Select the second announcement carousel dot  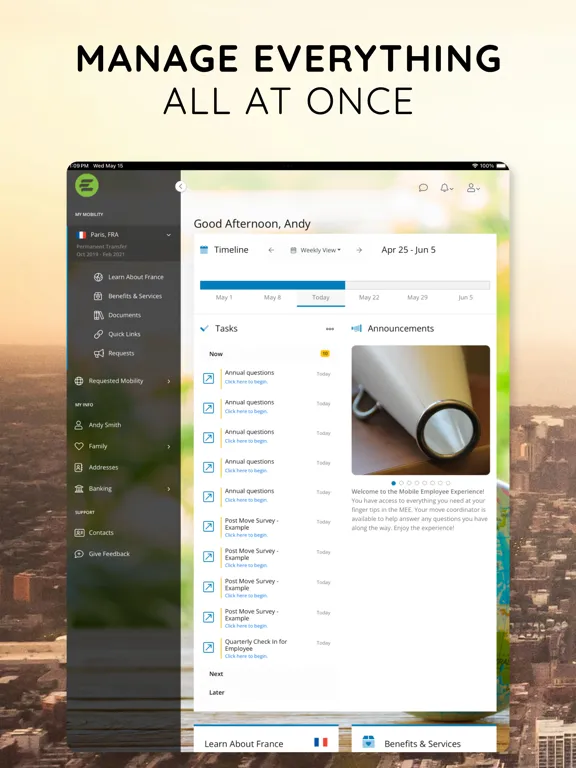(x=401, y=483)
